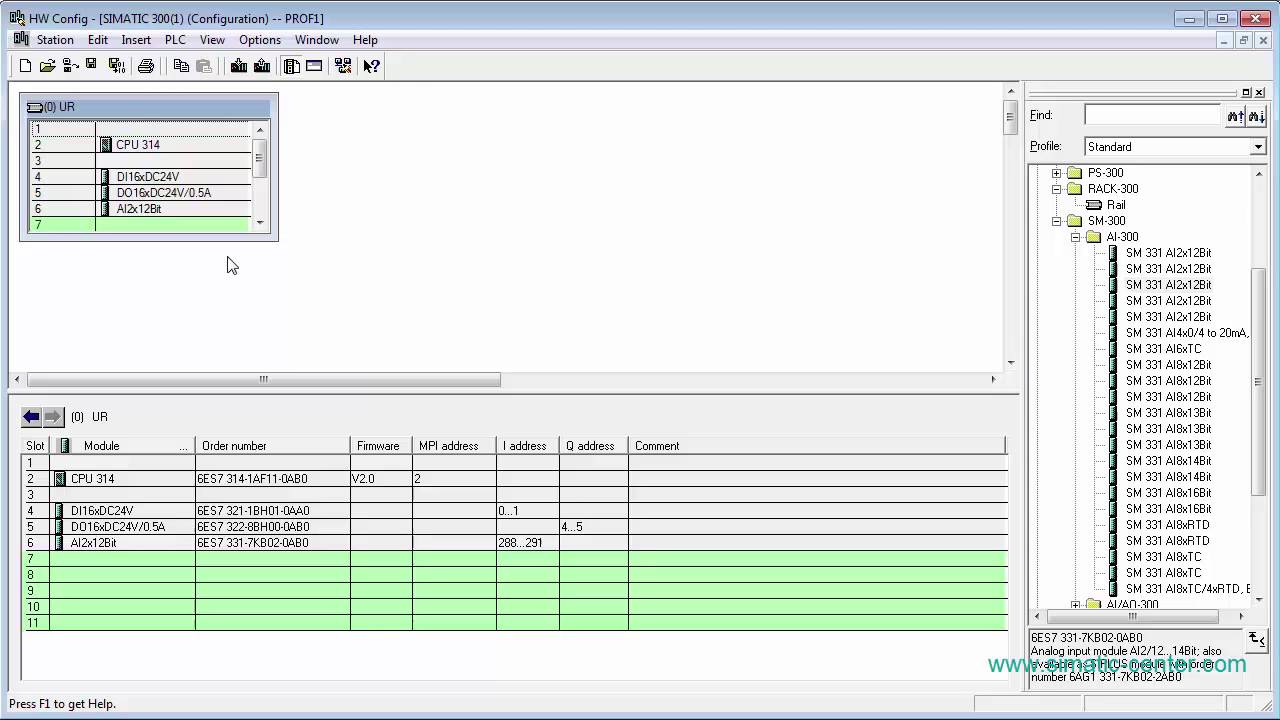This screenshot has height=720, width=1280.
Task: Open the Window menu
Action: tap(317, 40)
